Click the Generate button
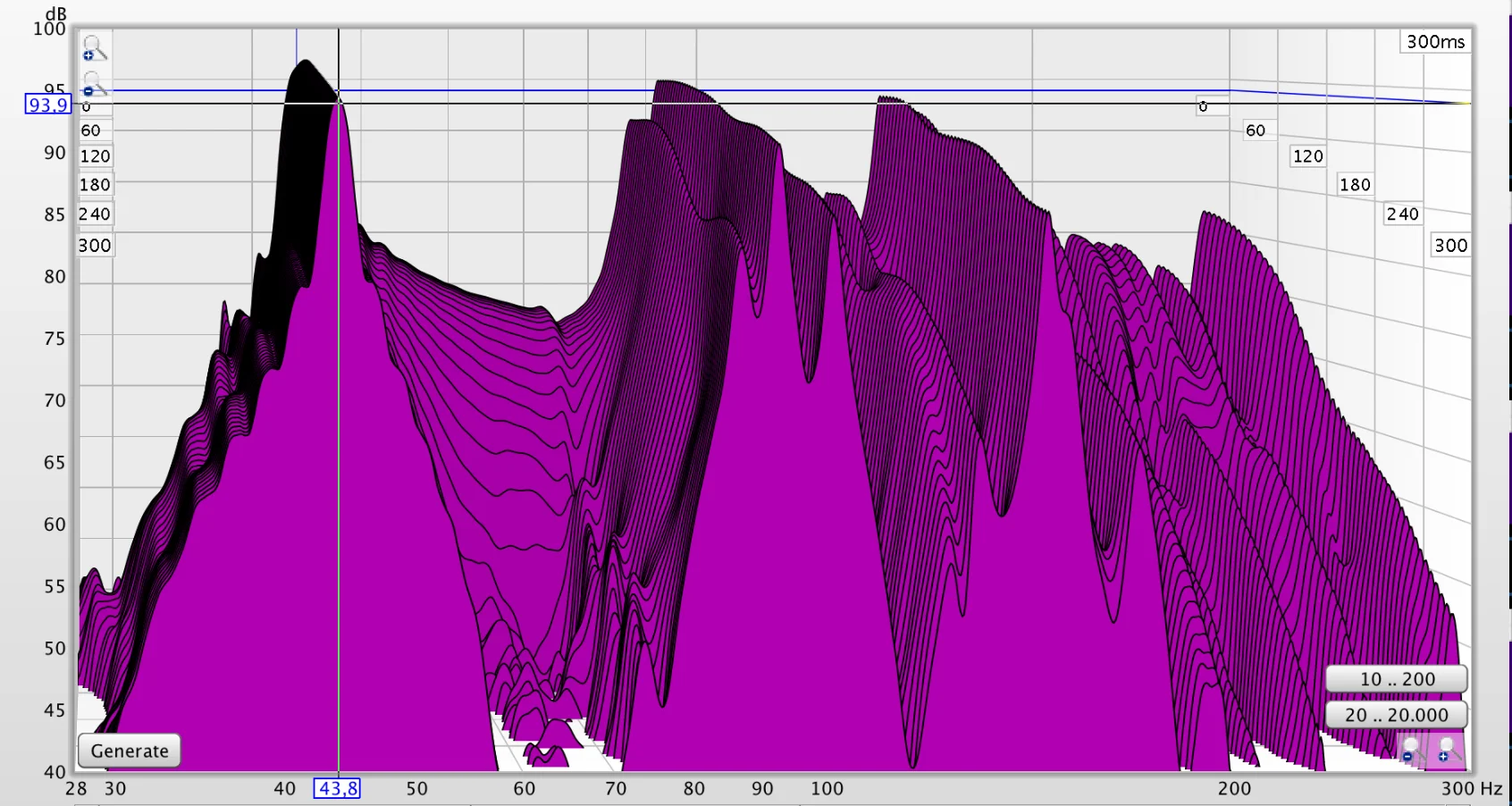The image size is (1512, 806). [130, 751]
